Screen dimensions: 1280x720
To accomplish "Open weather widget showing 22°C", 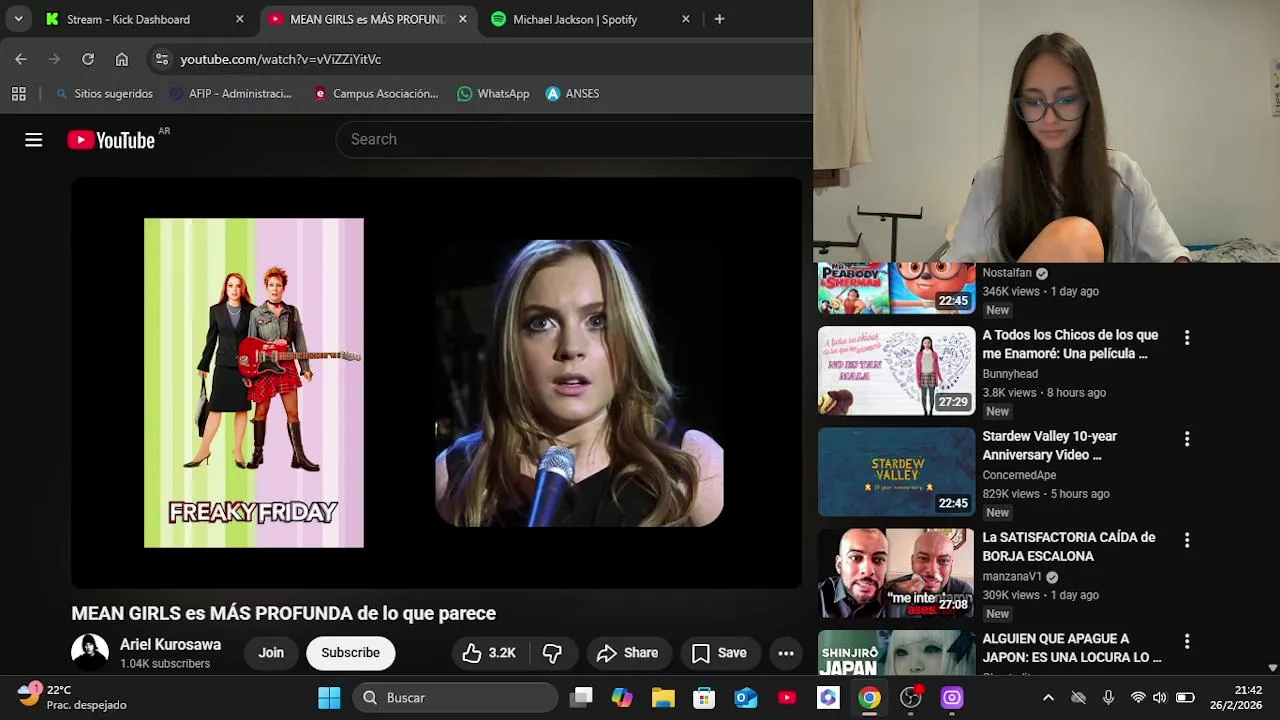I will point(72,698).
